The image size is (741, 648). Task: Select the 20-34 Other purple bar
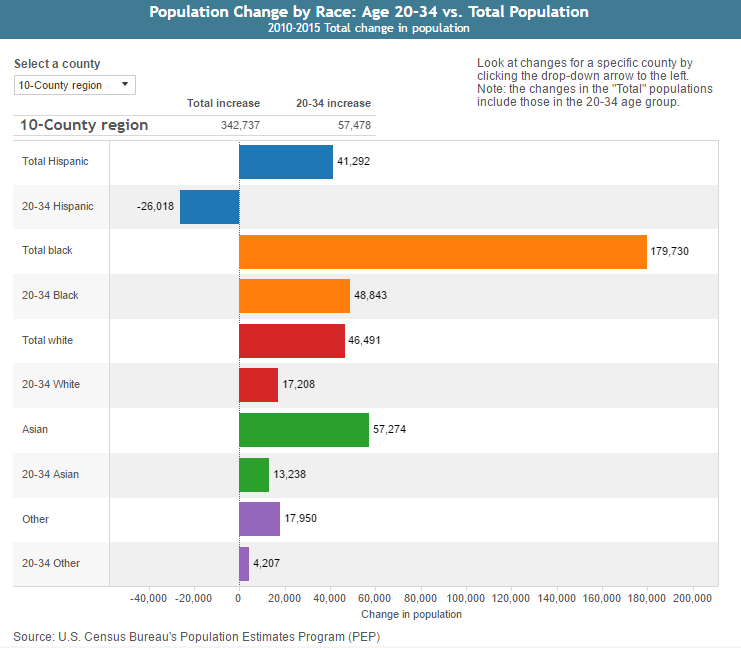(x=244, y=564)
